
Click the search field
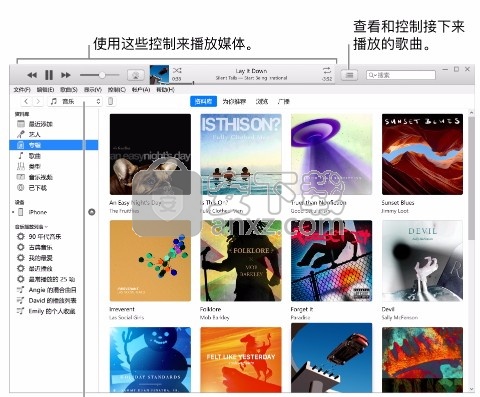[x=401, y=75]
